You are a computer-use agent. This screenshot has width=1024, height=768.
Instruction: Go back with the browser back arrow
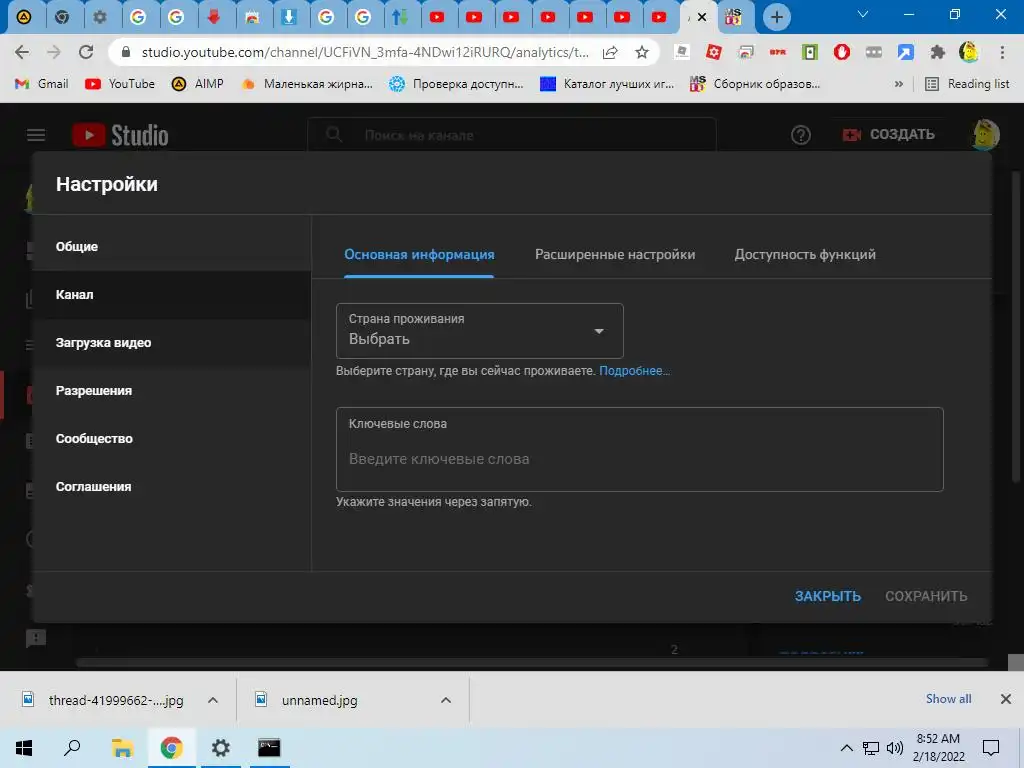(x=22, y=52)
